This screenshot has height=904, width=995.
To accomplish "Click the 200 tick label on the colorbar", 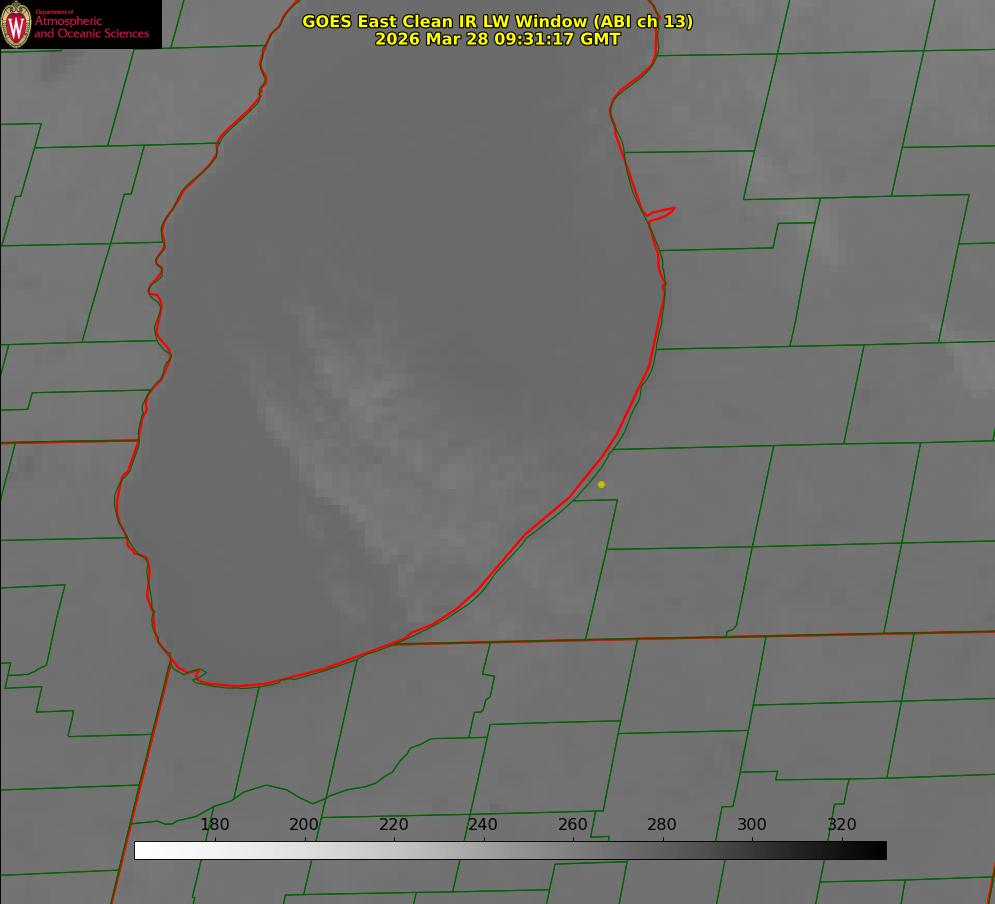I will click(304, 825).
